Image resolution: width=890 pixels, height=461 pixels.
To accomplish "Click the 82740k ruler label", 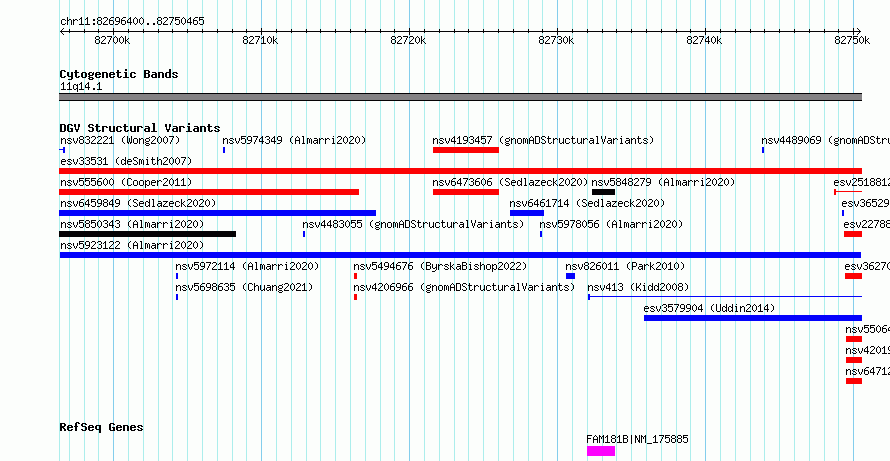I will (x=704, y=40).
